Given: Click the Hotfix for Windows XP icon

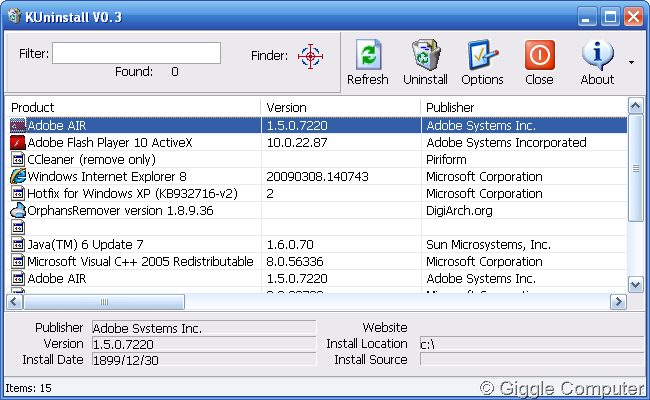Looking at the screenshot, I should (x=17, y=194).
